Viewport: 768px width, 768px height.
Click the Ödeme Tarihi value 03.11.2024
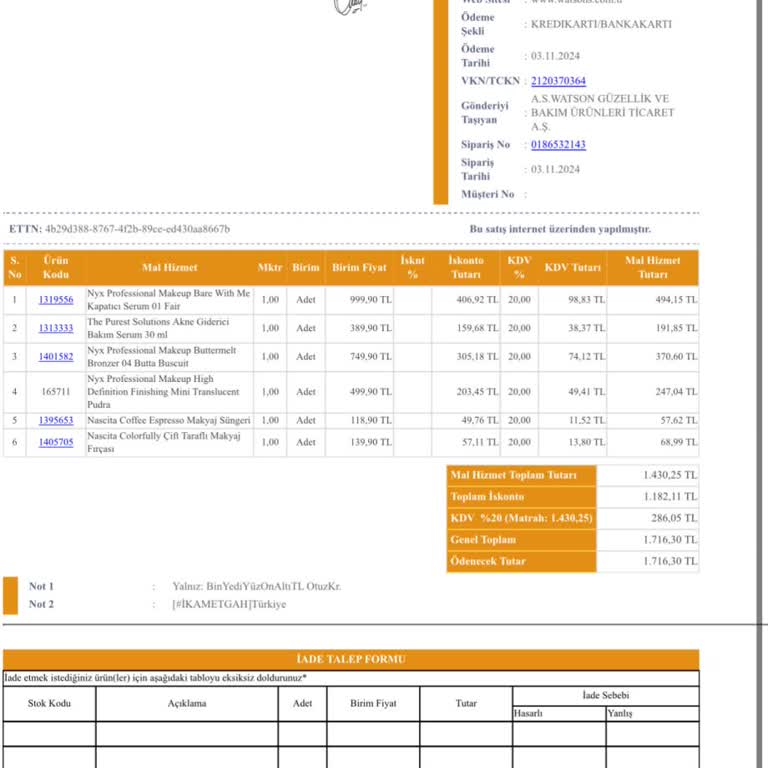(555, 56)
